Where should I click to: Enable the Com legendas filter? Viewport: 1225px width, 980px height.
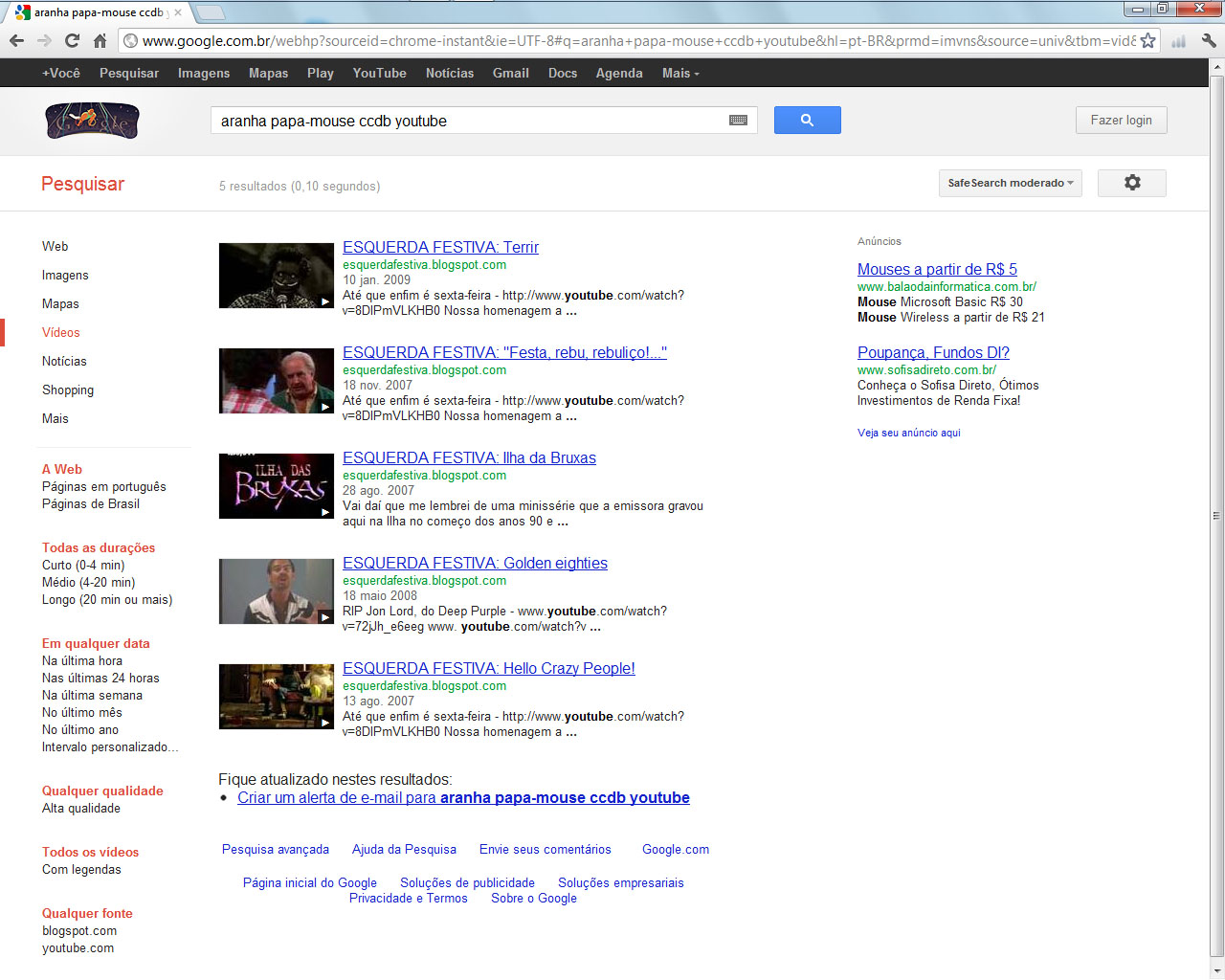[81, 869]
